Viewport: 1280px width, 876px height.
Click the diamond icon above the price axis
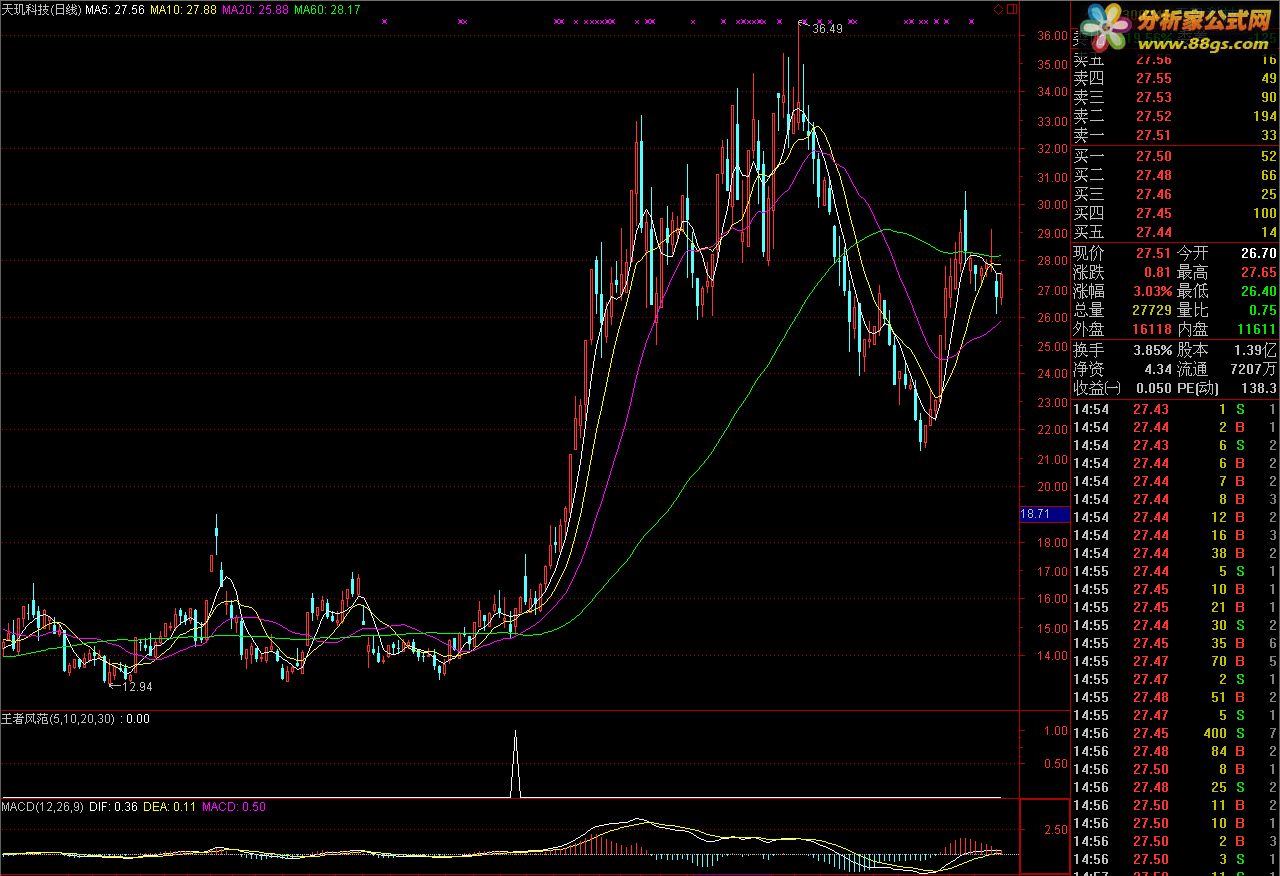point(997,9)
